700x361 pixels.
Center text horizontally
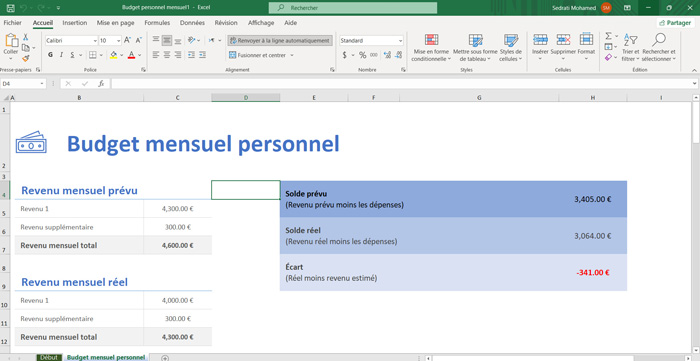(167, 55)
